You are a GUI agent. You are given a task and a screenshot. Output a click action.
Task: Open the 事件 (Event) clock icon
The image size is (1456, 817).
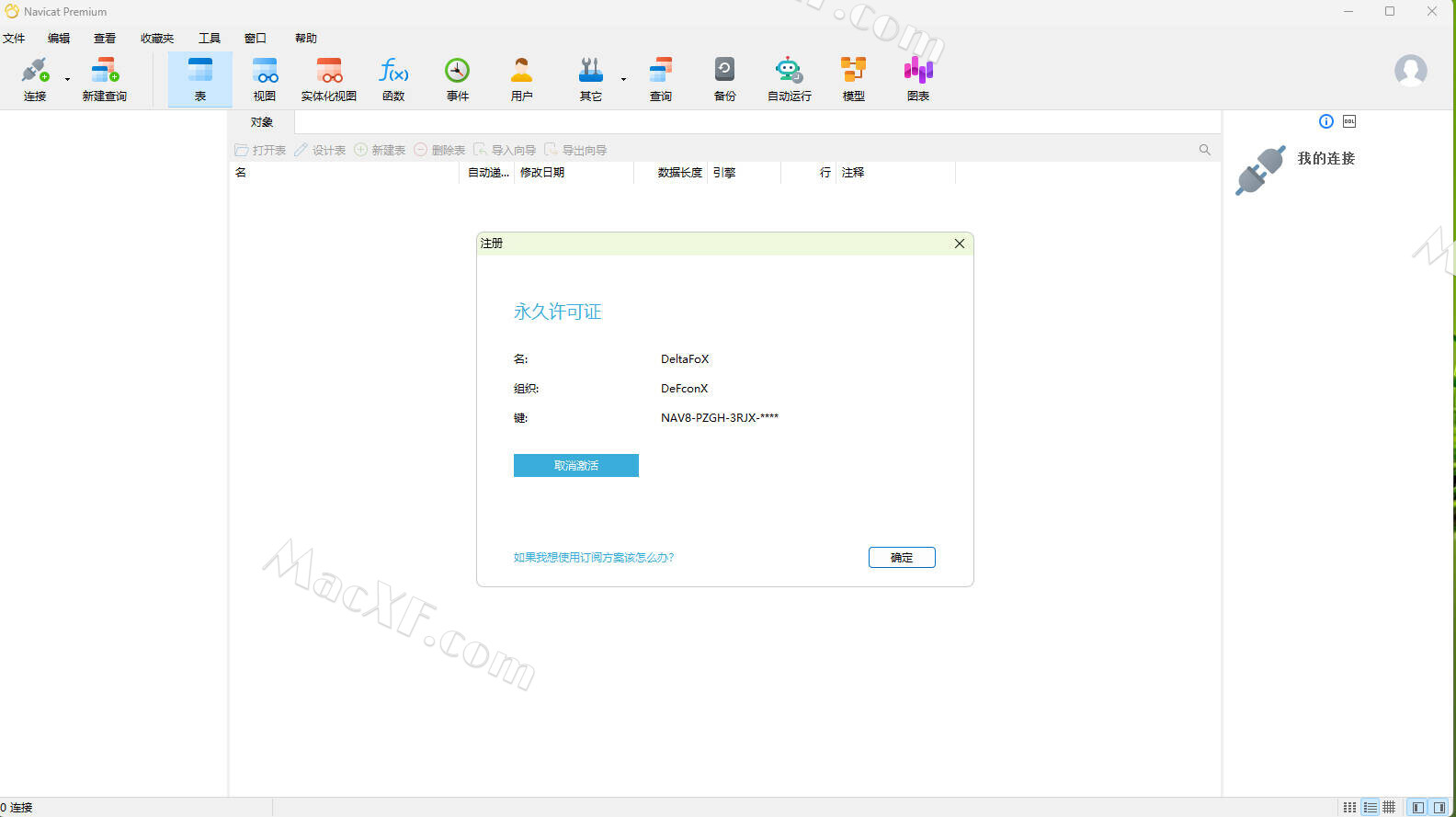[458, 79]
